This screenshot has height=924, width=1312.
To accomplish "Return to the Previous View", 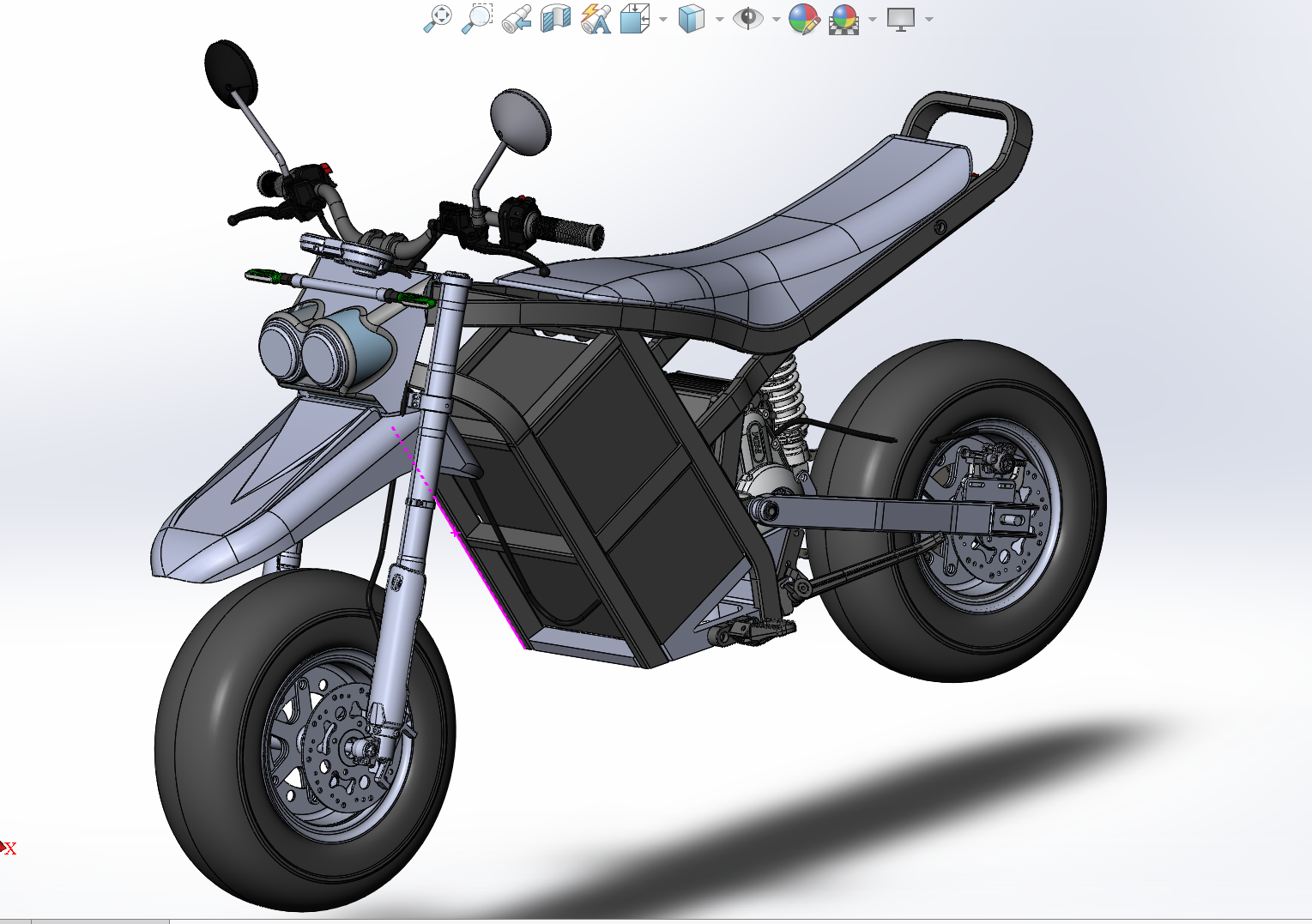I will tap(517, 19).
